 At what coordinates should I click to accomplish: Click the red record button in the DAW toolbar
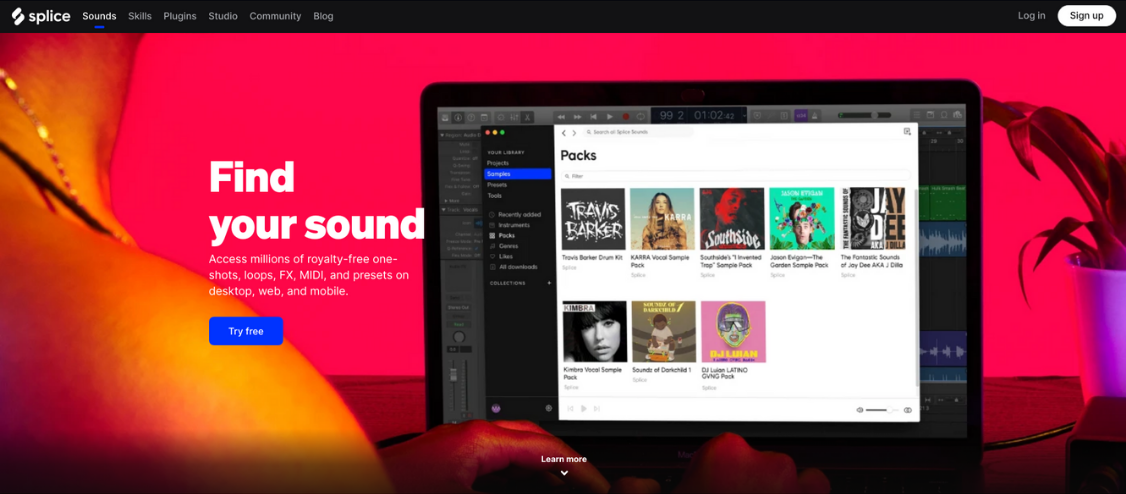pos(626,117)
